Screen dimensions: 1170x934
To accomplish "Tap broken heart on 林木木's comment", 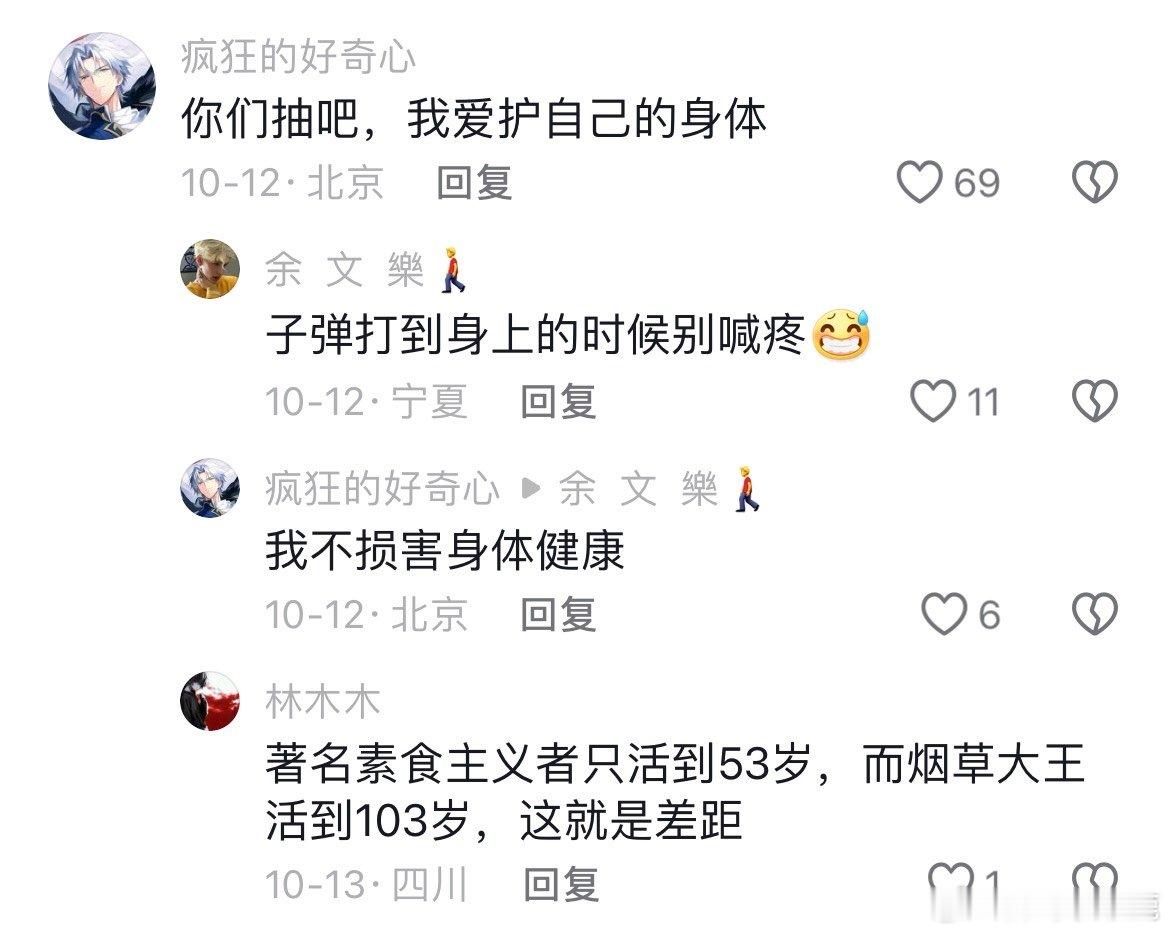I will [x=1095, y=883].
